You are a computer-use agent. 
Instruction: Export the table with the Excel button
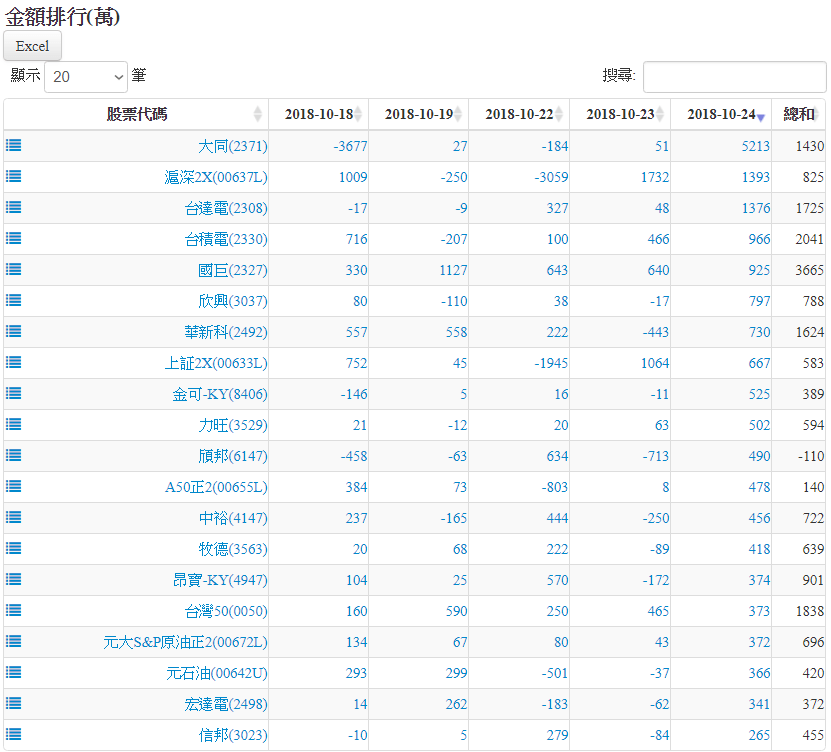point(33,46)
